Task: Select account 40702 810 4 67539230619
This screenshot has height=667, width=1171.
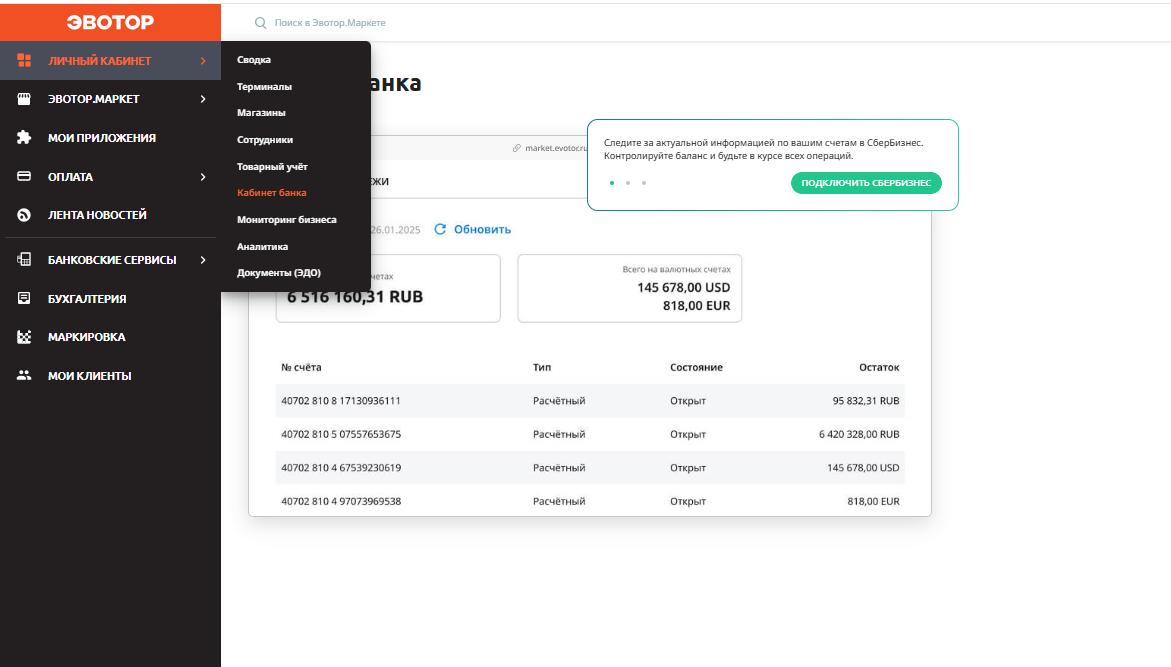Action: pyautogui.click(x=341, y=468)
